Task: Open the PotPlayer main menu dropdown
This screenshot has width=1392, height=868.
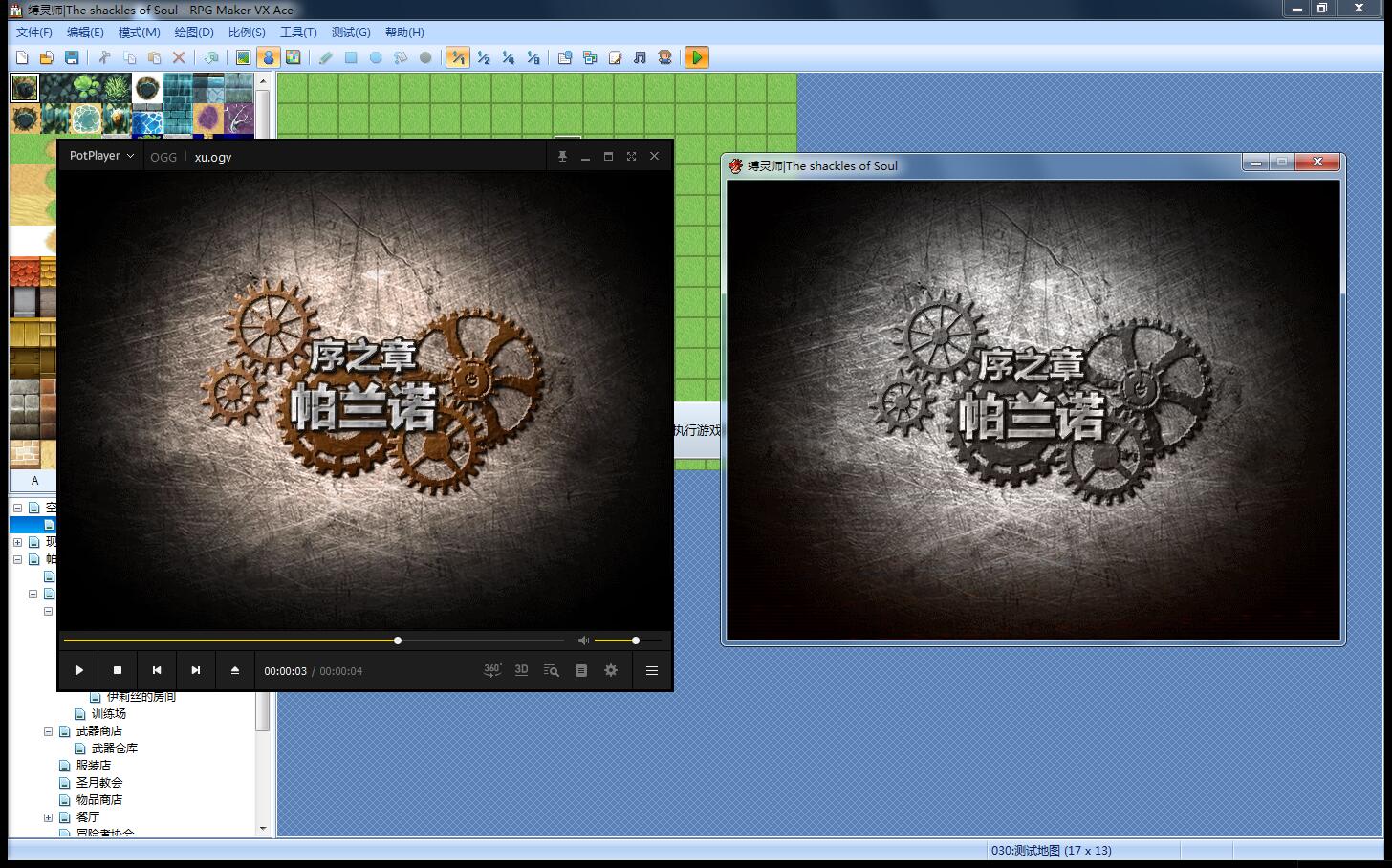Action: coord(101,156)
